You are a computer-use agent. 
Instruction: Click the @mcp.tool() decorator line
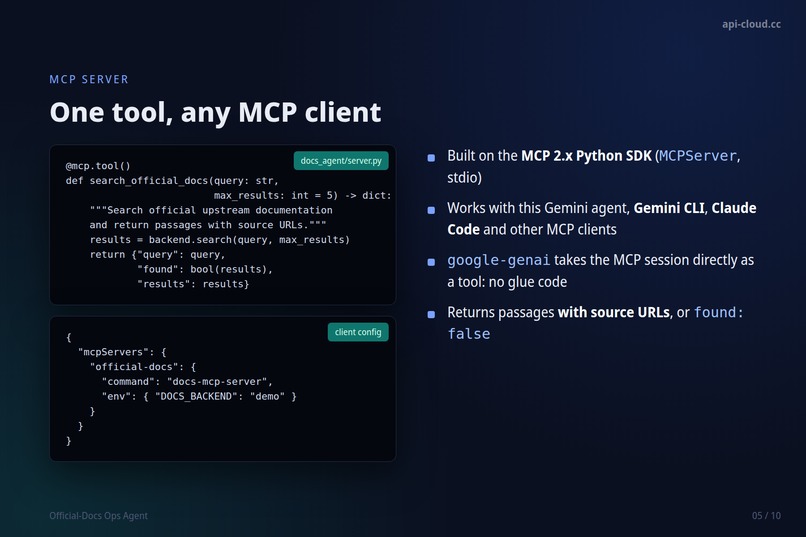98,165
